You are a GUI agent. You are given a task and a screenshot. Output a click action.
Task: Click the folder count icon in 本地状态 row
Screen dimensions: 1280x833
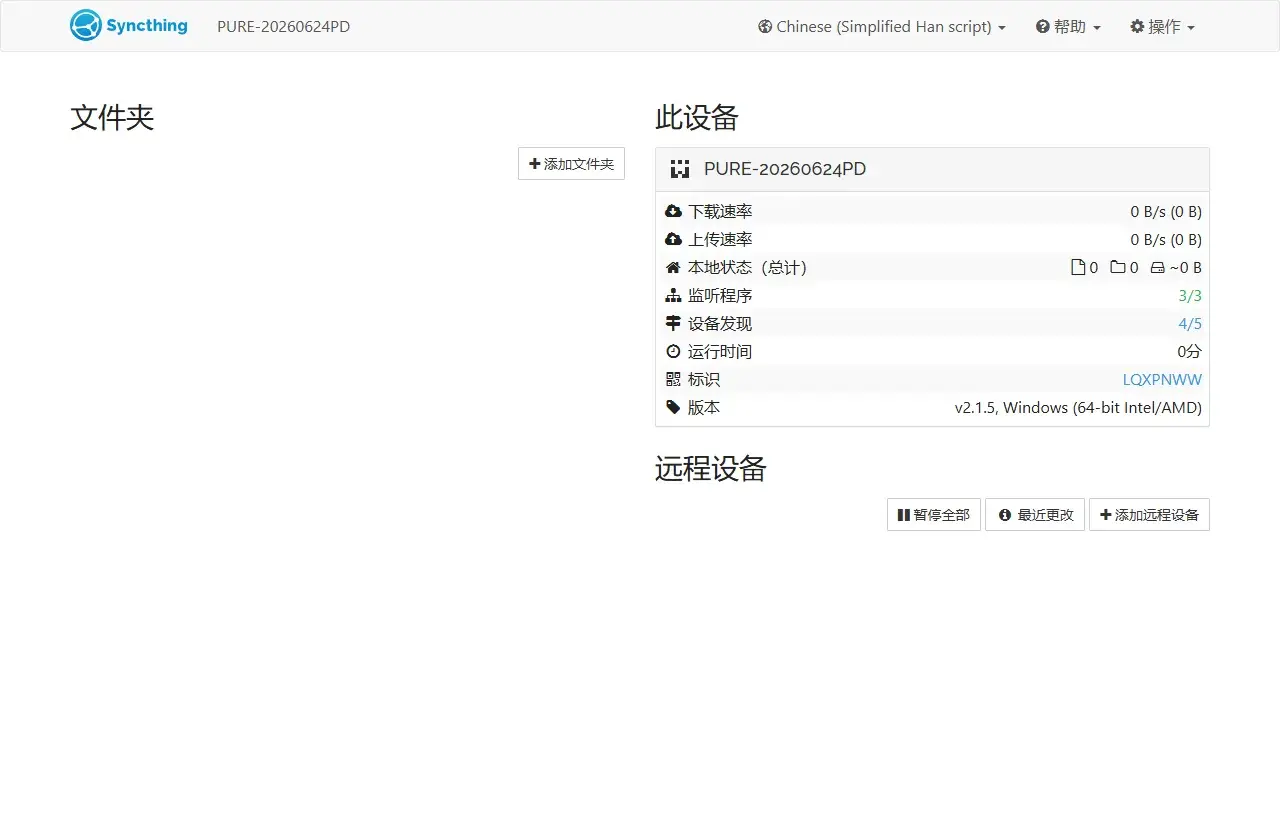[1118, 268]
